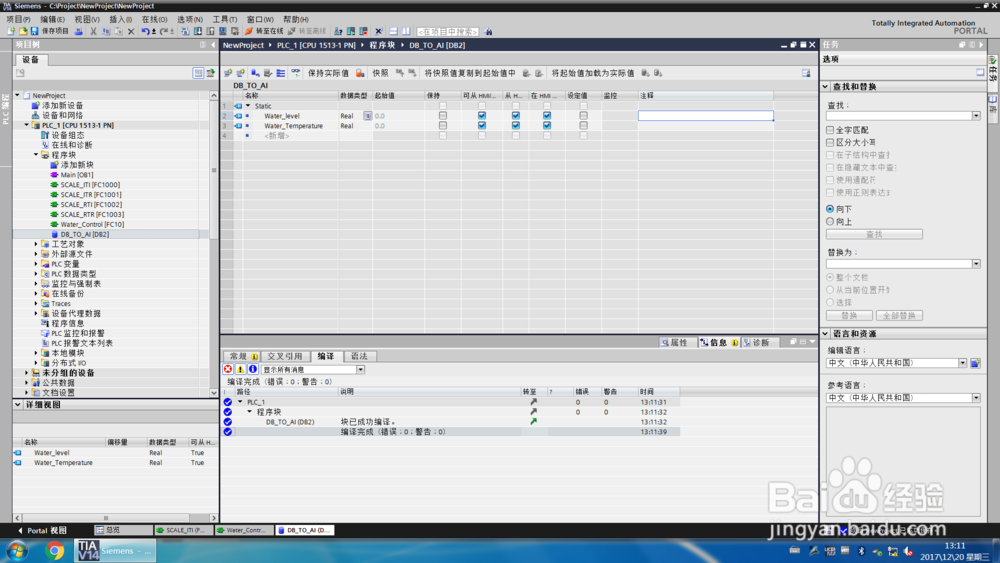This screenshot has width=1000, height=563.
Task: Click the open project toolbar icon
Action: click(x=23, y=31)
